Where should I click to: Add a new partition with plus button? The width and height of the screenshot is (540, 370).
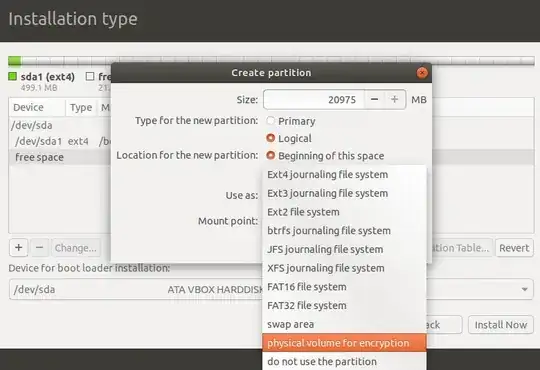point(19,248)
